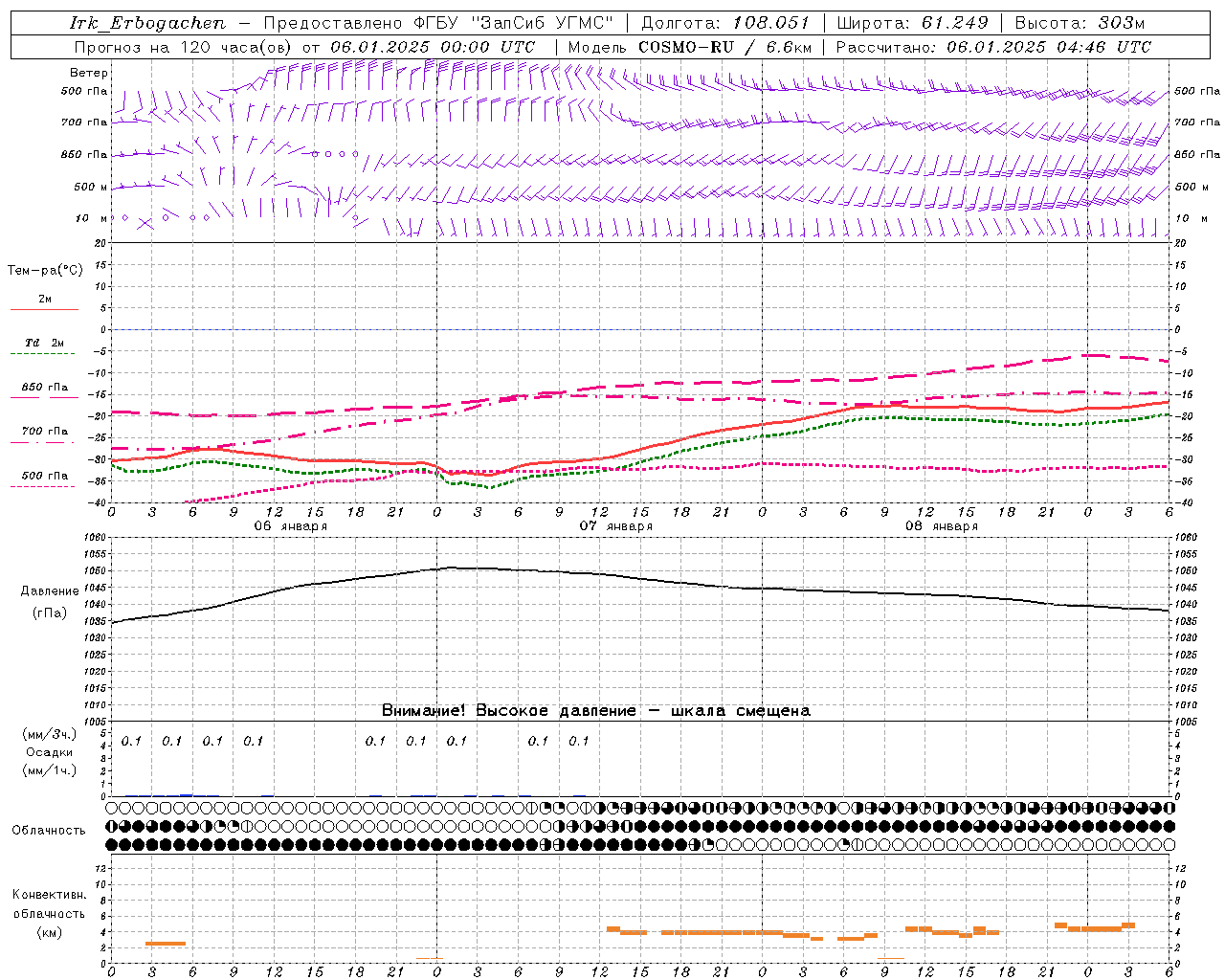Click the warning Внимание! Высокое давление — шкала смещена
Image resolution: width=1225 pixels, height=980 pixels.
point(595,711)
